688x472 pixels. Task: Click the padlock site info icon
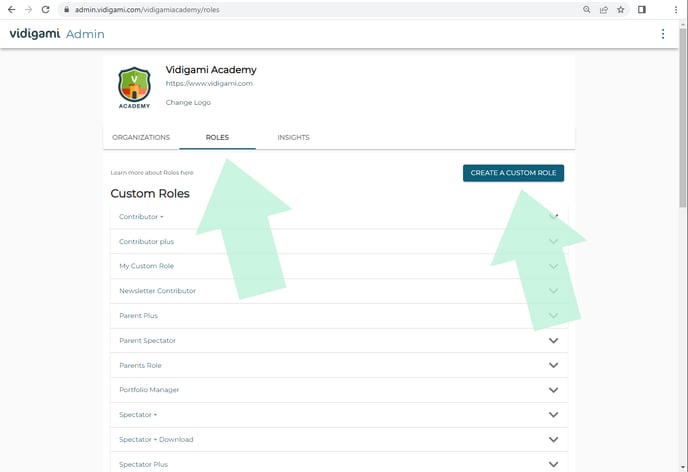67,10
